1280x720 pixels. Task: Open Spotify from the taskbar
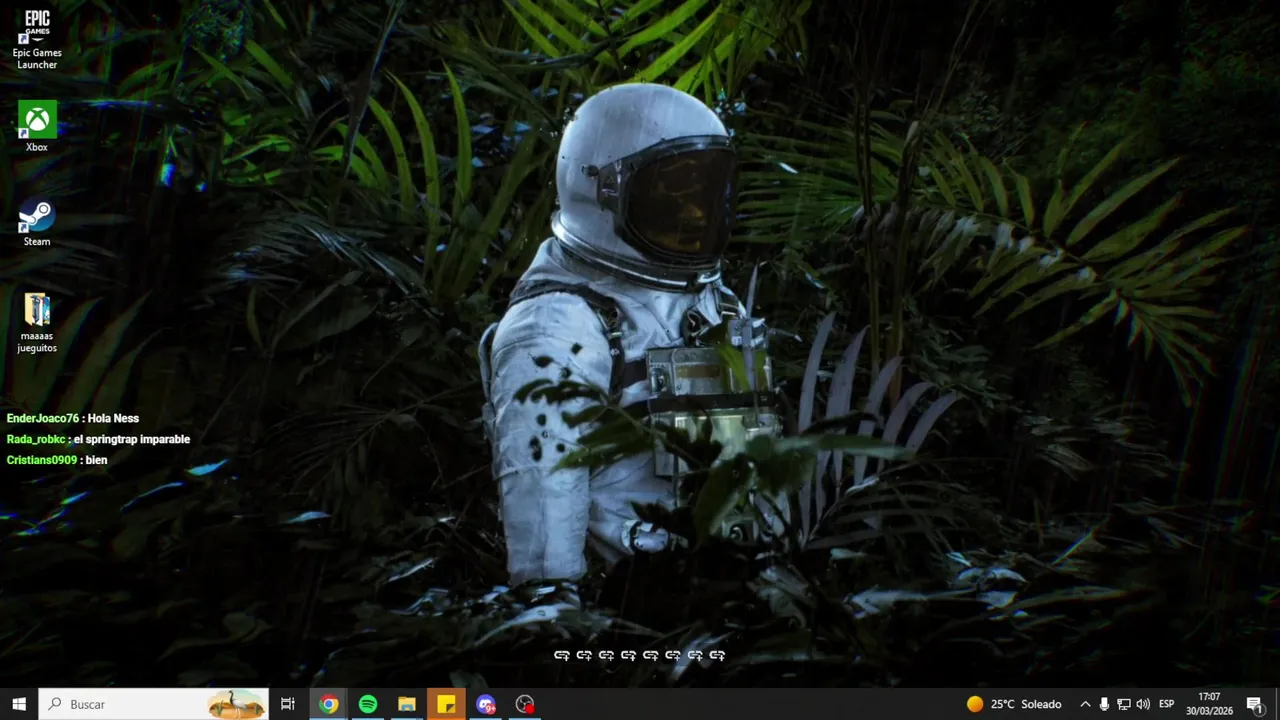click(368, 704)
